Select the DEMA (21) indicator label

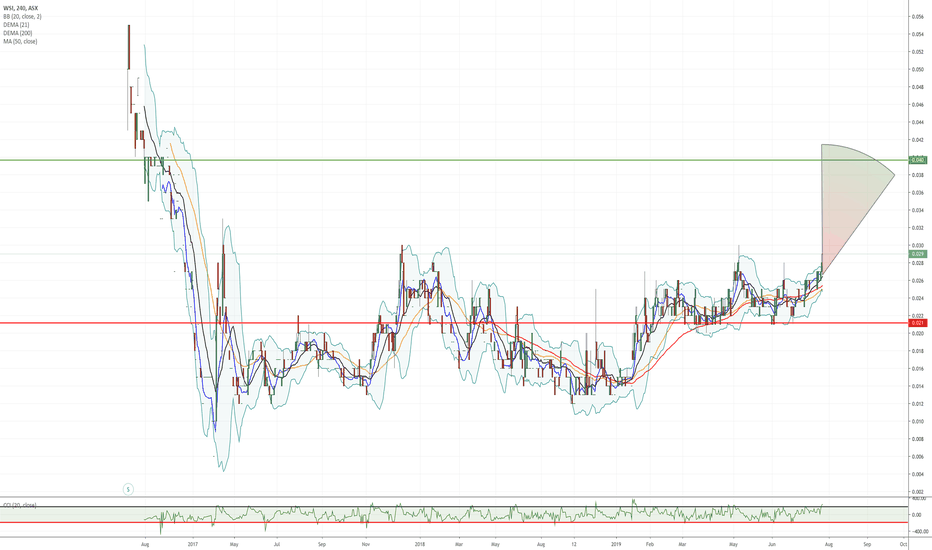pyautogui.click(x=16, y=25)
